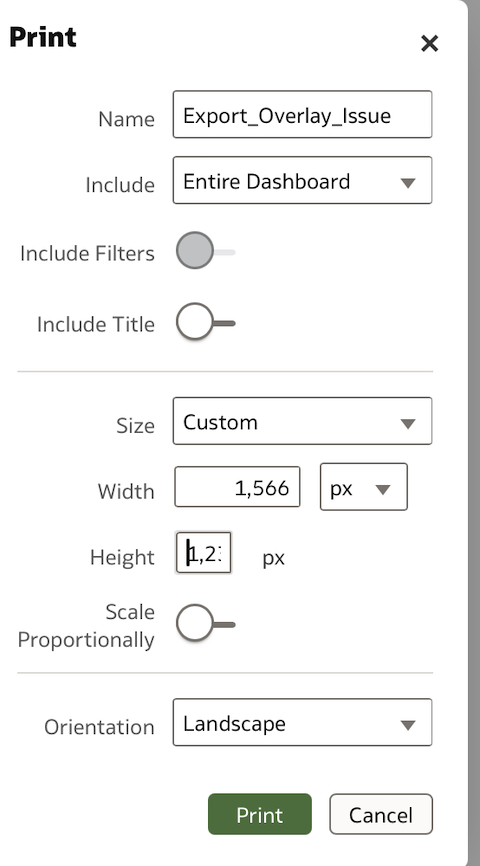Click the Cancel button
480x866 pixels.
(381, 814)
